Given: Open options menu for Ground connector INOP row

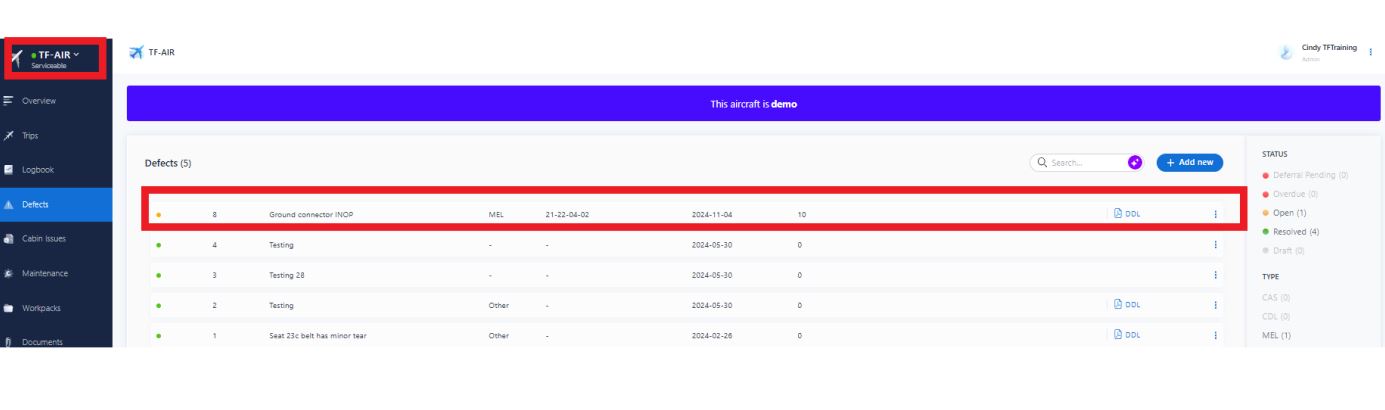Looking at the screenshot, I should pyautogui.click(x=1216, y=213).
